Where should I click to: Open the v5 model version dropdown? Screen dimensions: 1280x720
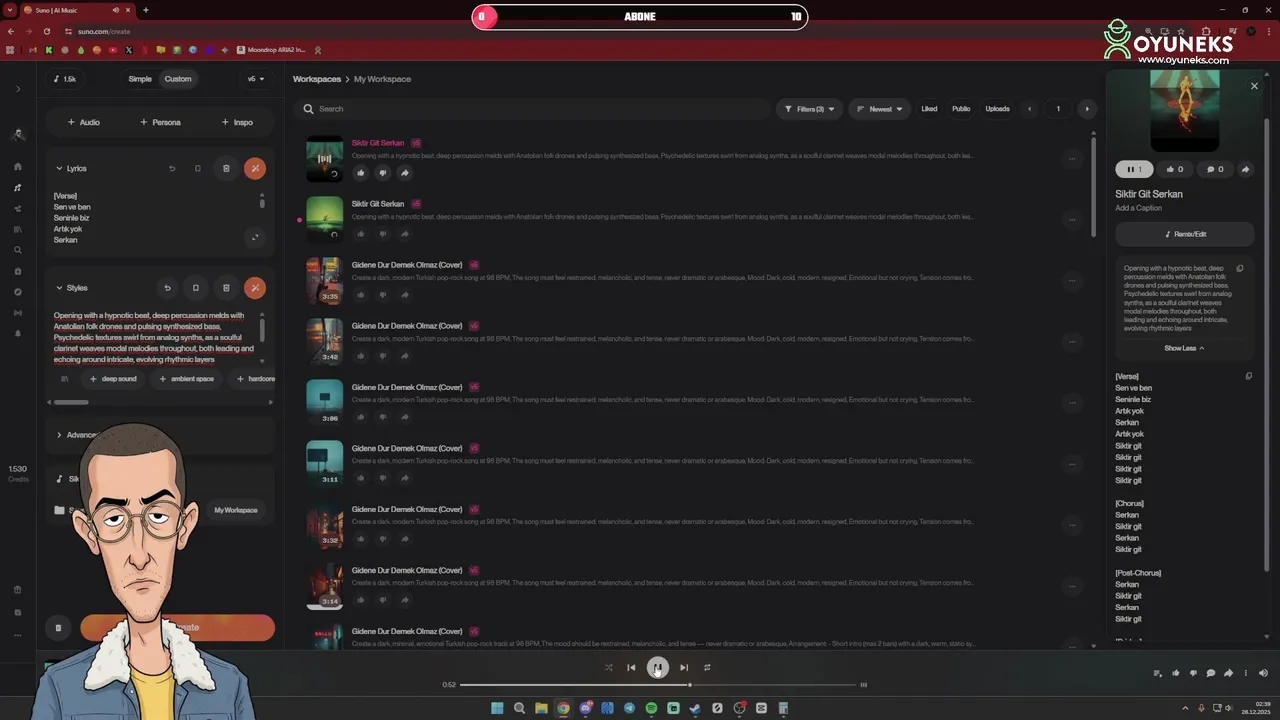256,79
